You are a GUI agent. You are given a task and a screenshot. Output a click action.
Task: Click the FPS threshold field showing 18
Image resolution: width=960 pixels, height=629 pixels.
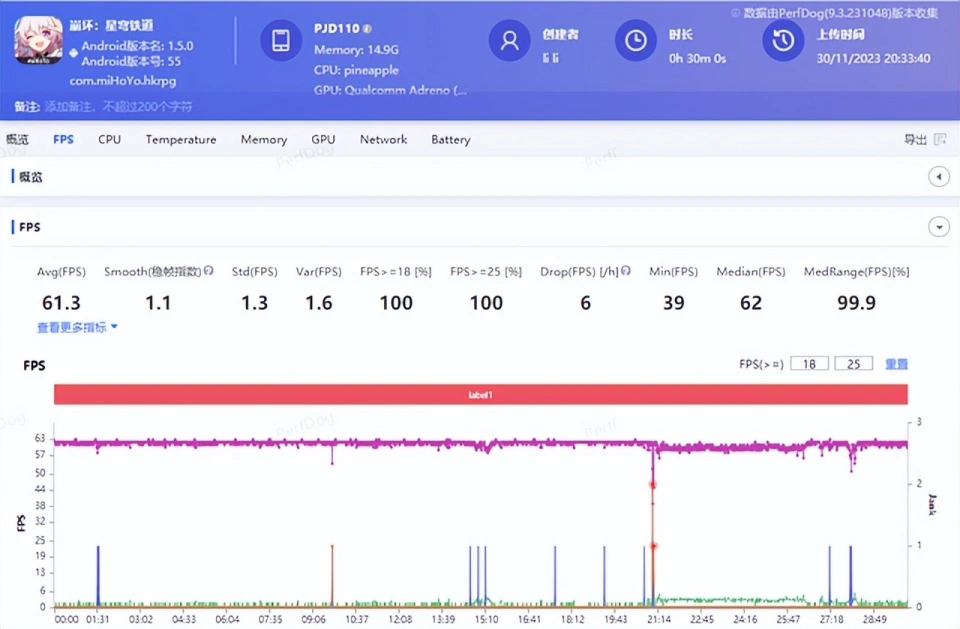coord(809,364)
